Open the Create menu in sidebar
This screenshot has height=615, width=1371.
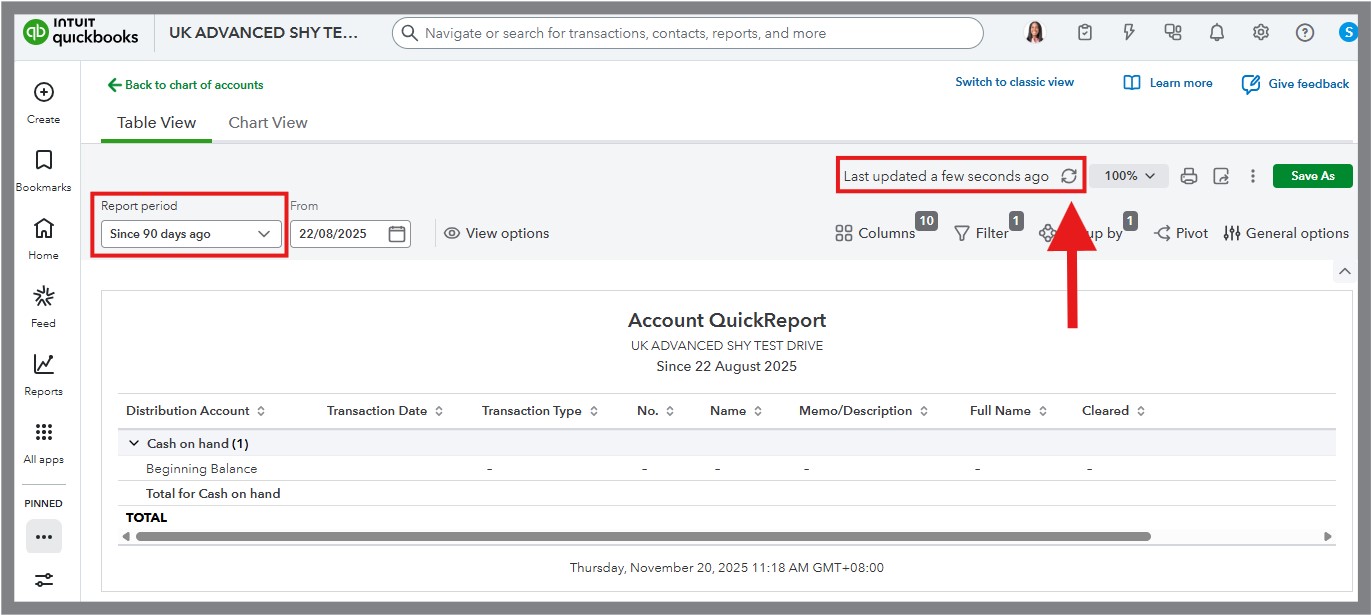(x=43, y=103)
